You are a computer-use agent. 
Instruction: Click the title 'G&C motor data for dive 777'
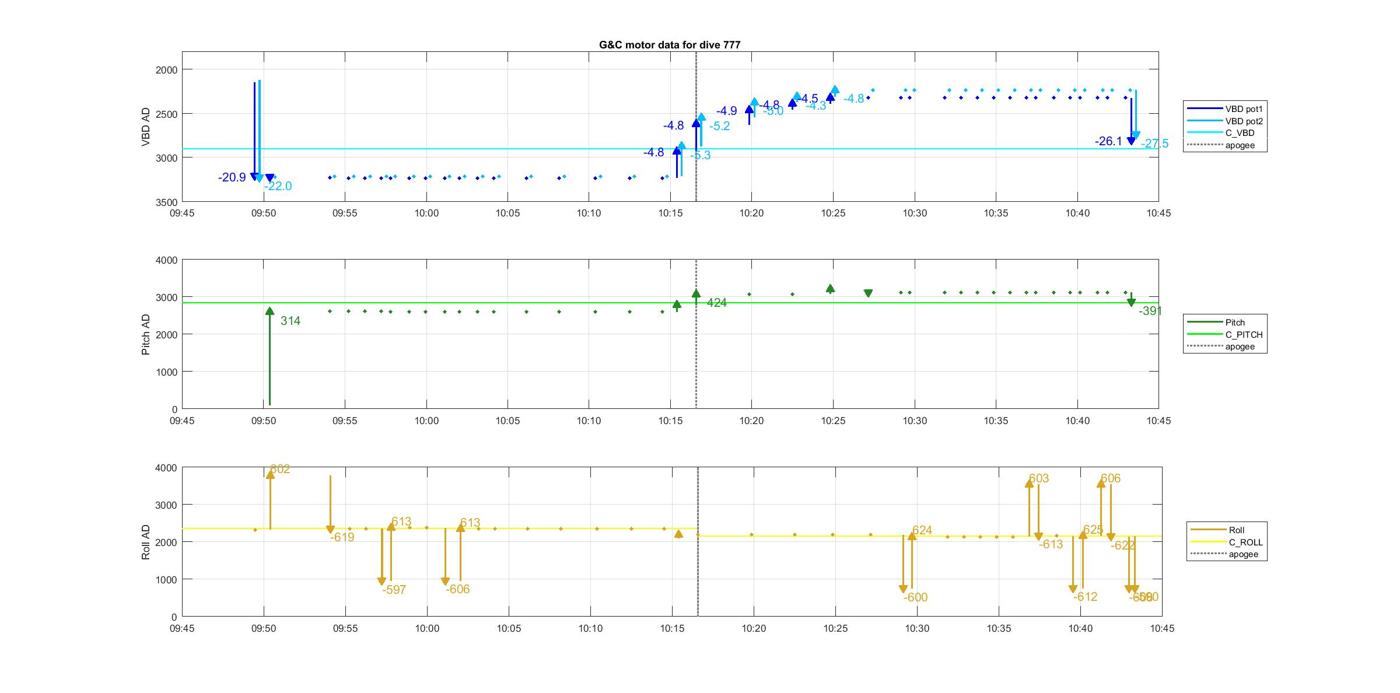coord(669,45)
